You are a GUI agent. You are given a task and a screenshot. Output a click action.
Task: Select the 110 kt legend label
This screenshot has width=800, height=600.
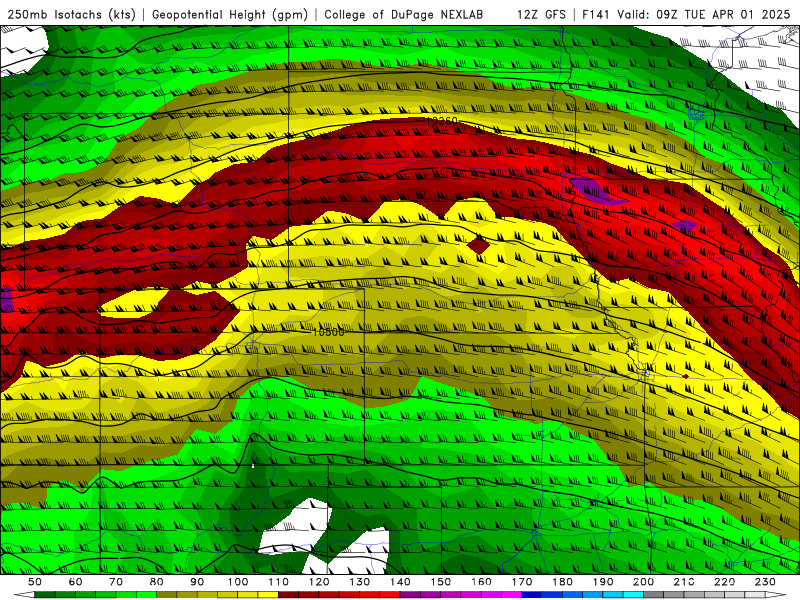point(279,582)
